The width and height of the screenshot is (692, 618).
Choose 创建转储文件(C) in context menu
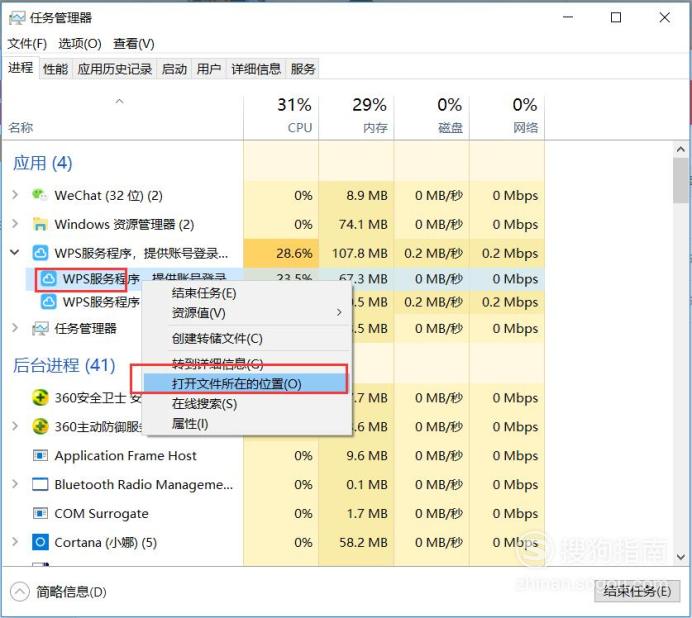247,339
